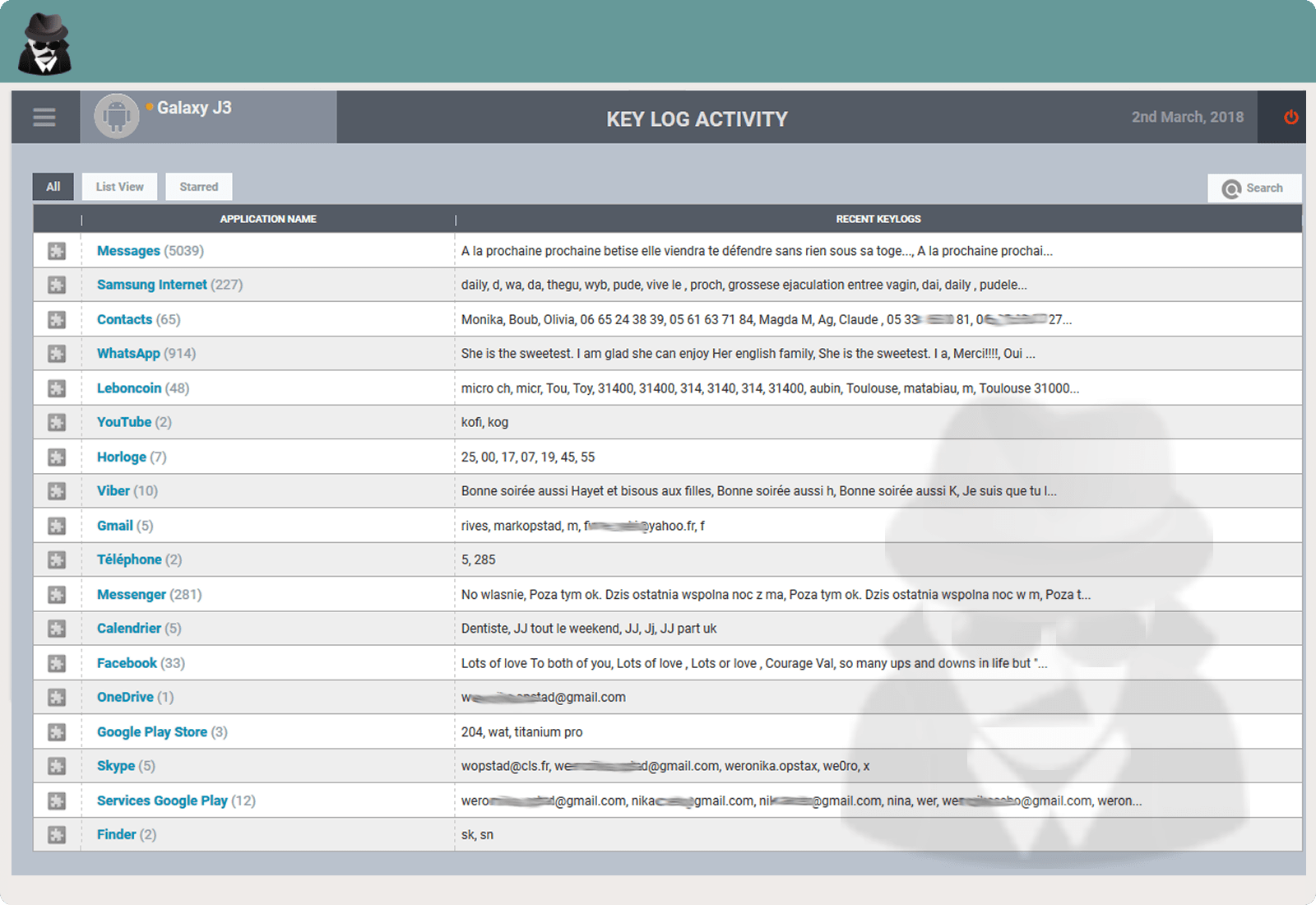The height and width of the screenshot is (905, 1316).
Task: Click the spy logo in header
Action: pyautogui.click(x=45, y=44)
